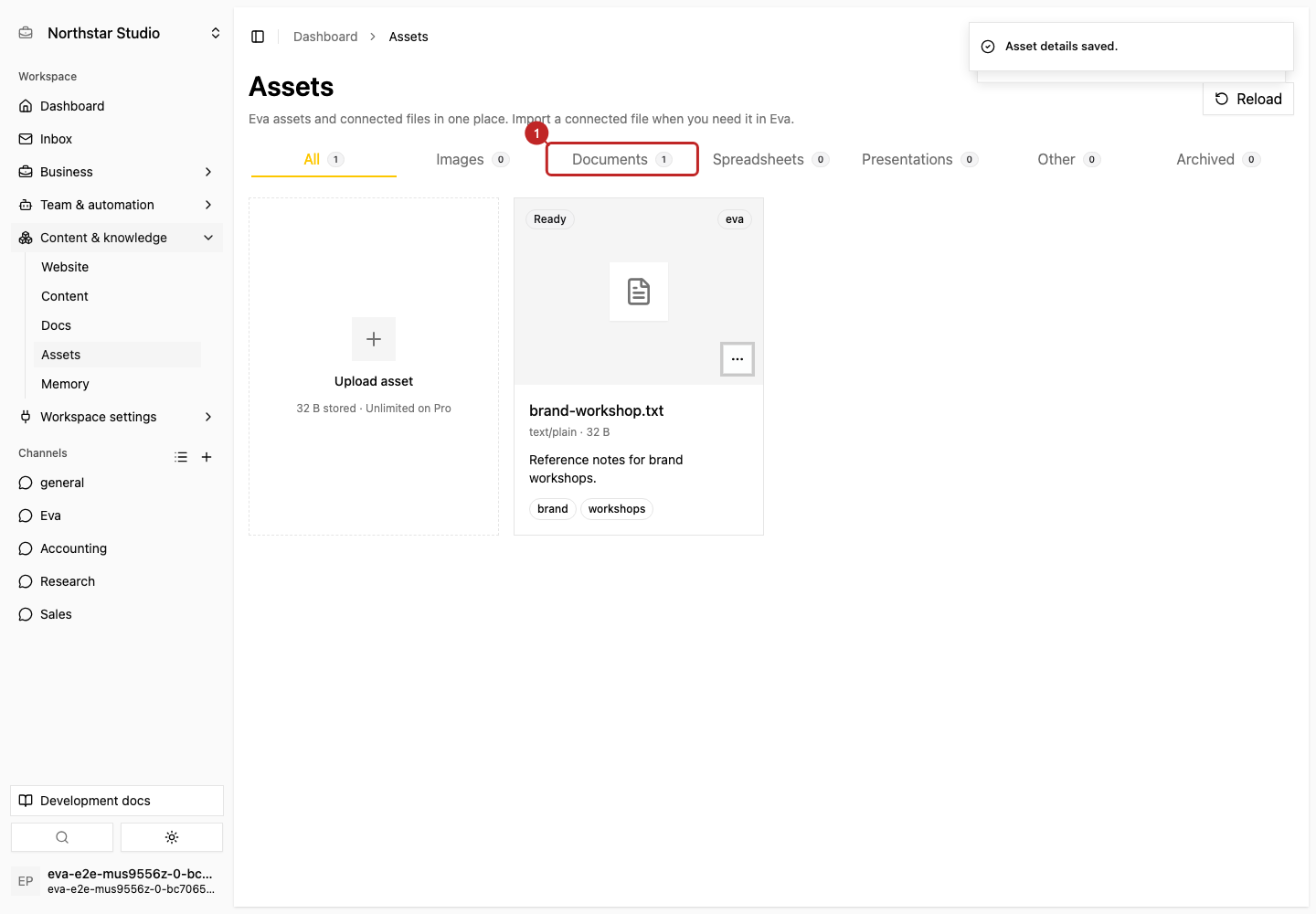
Task: Click the brand-workshop.txt file name
Action: tap(597, 410)
